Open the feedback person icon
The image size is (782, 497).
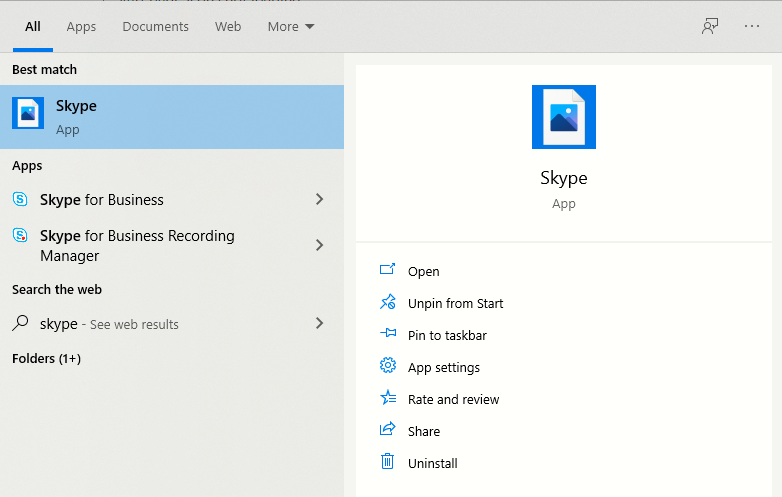point(710,26)
